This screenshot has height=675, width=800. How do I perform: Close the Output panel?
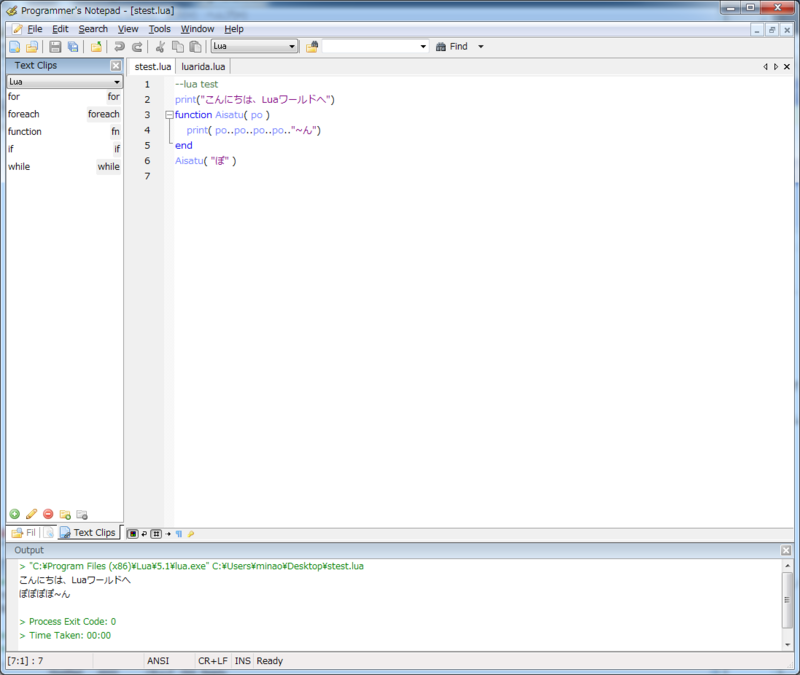point(786,551)
